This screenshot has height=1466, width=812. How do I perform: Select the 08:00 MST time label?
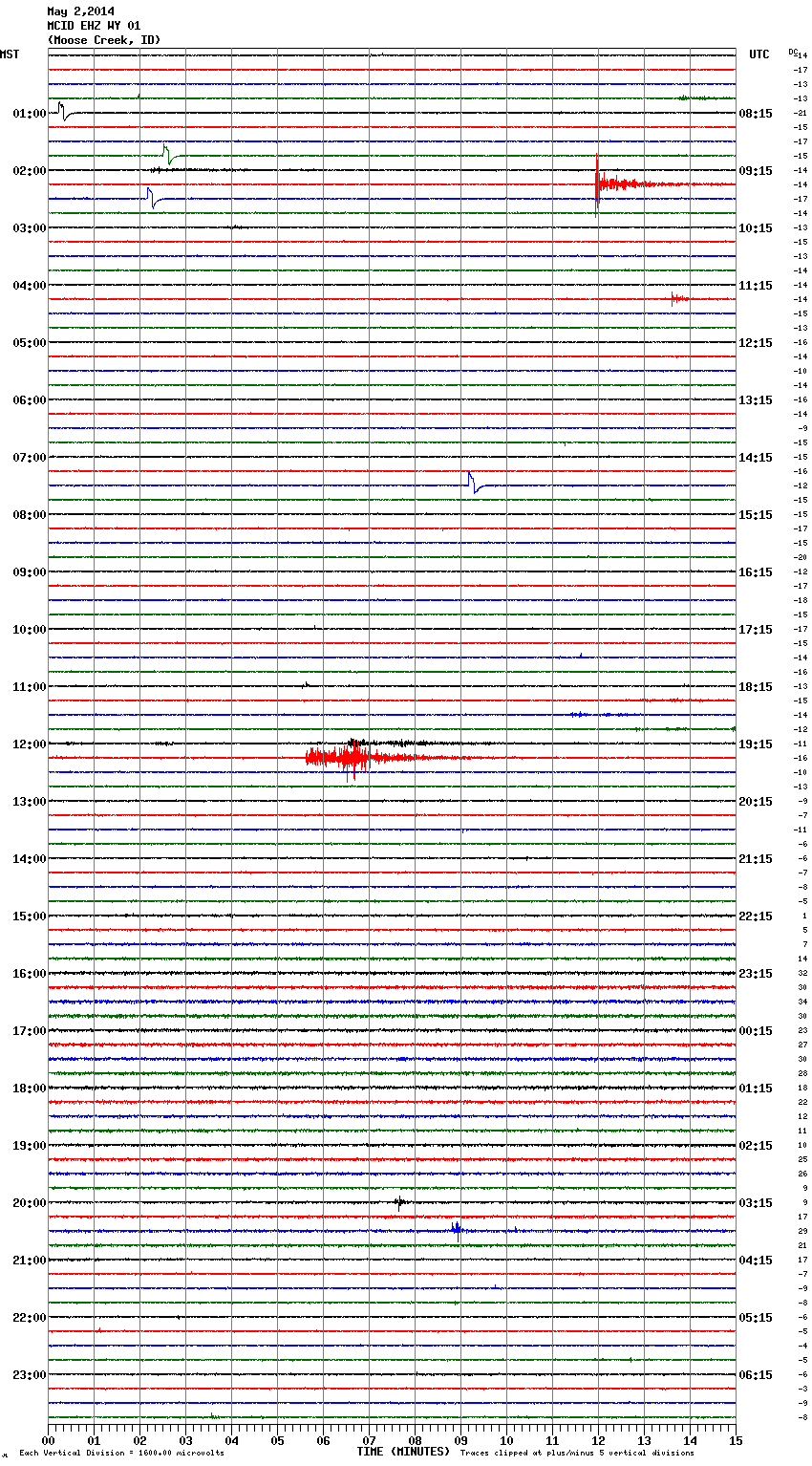pyautogui.click(x=29, y=514)
